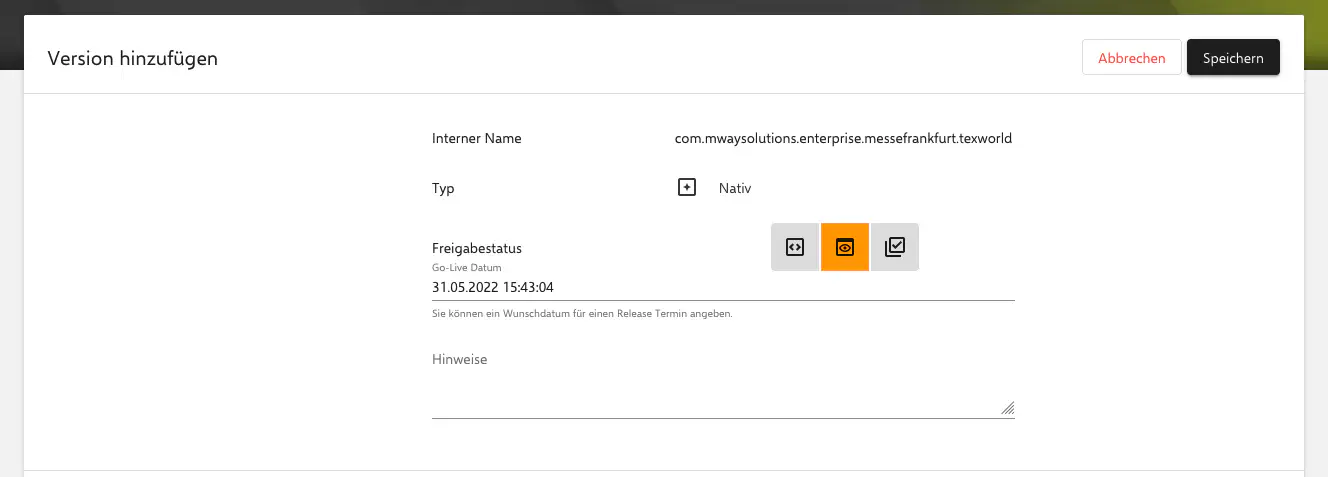The image size is (1328, 477).
Task: Select the orange eye preview release status
Action: [x=845, y=247]
